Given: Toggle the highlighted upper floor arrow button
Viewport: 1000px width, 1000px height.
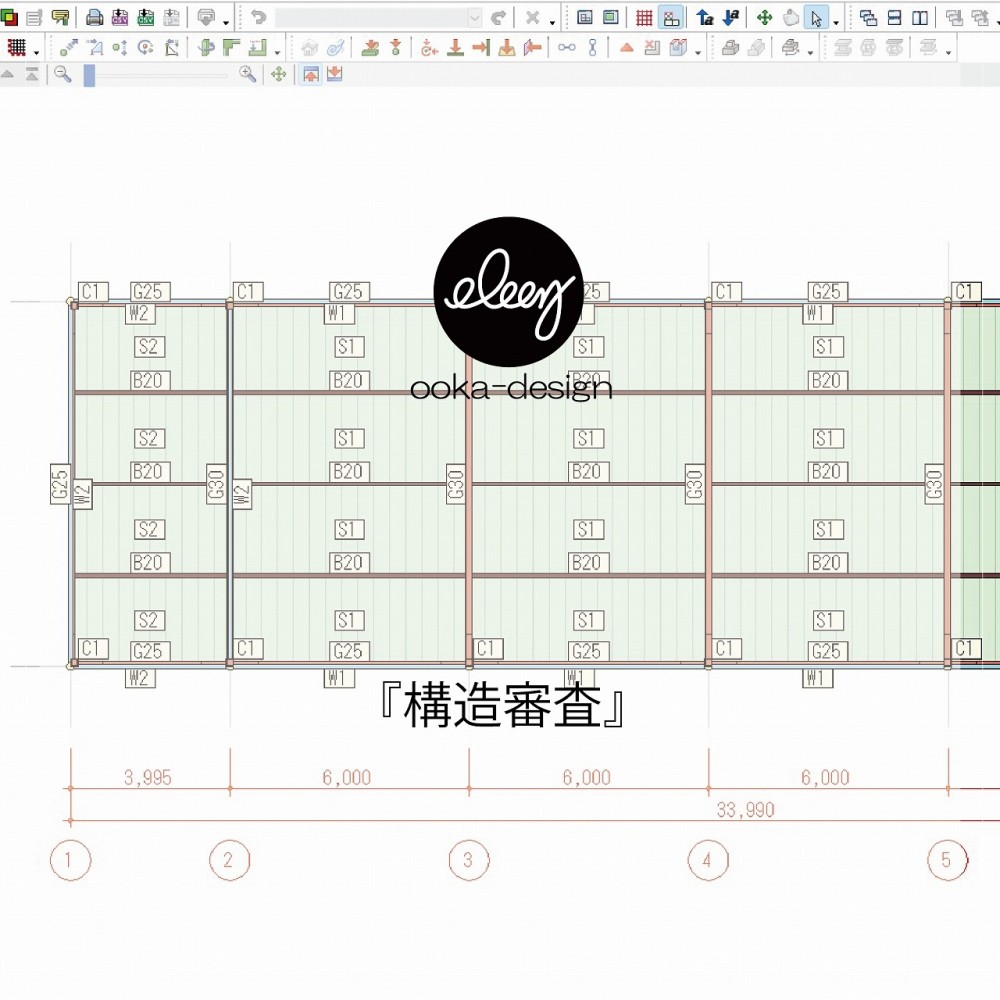Looking at the screenshot, I should click(311, 75).
